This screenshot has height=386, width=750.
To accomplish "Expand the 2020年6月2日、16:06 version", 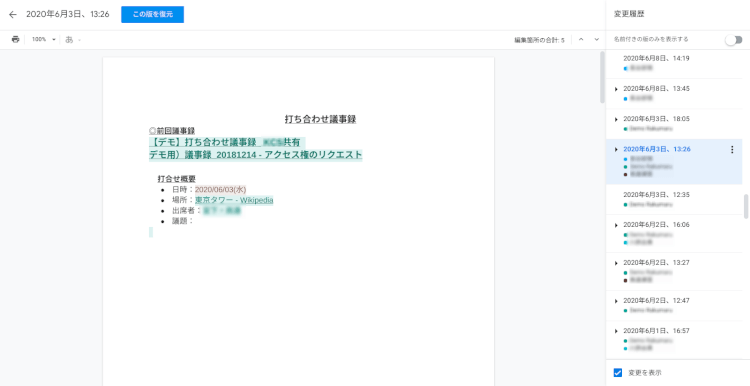I will [616, 225].
